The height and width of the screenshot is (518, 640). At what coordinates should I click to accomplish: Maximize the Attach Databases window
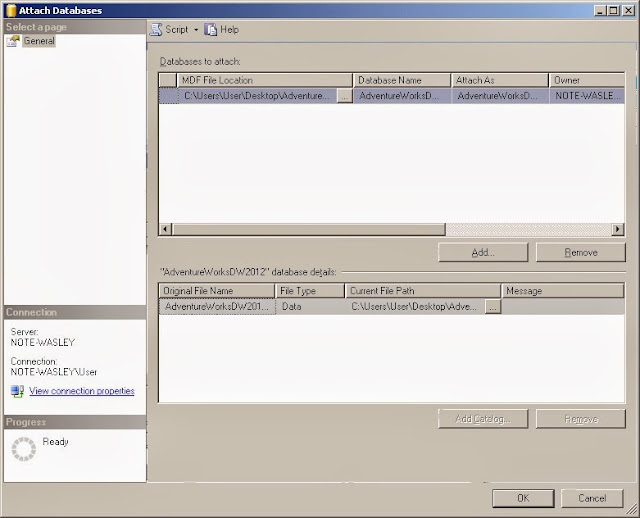tap(613, 11)
